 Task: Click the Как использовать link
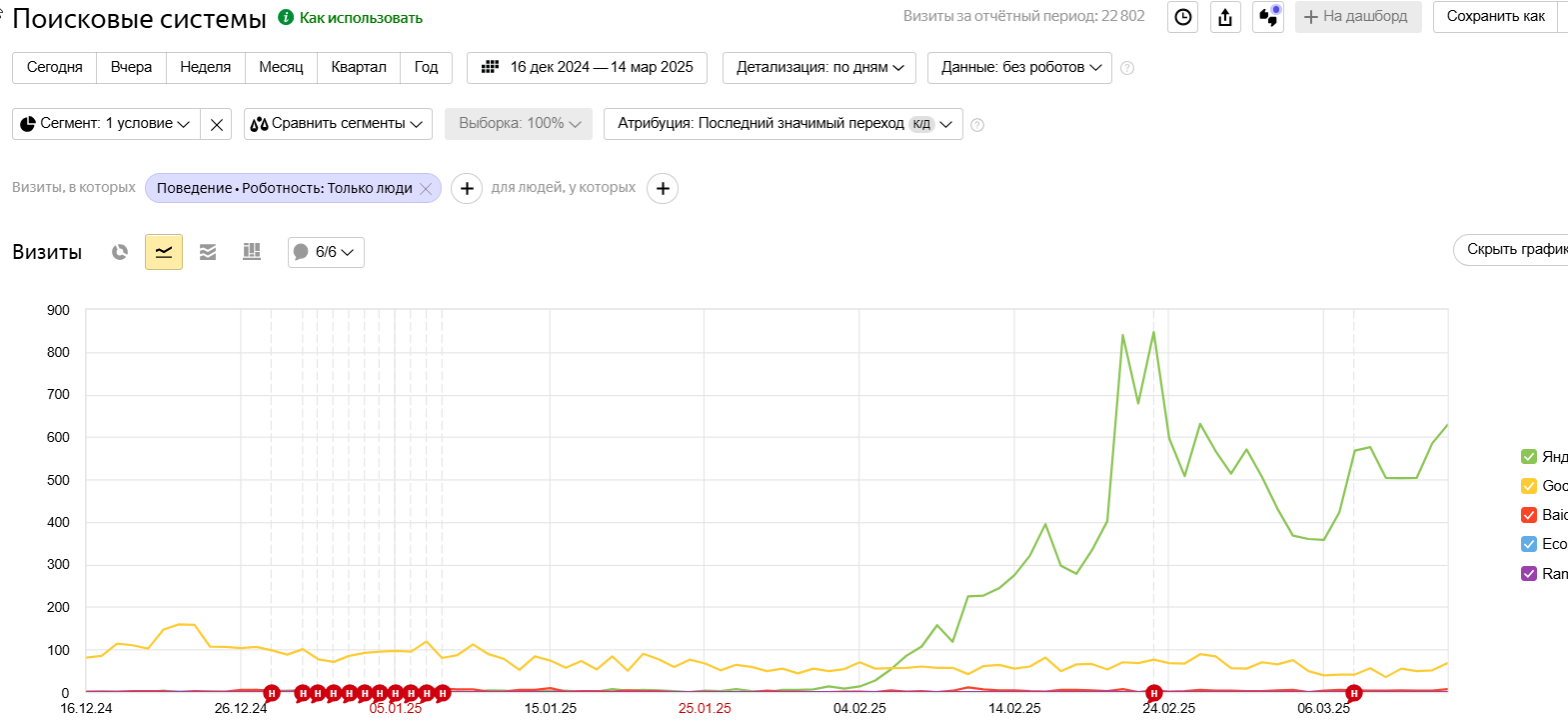361,18
